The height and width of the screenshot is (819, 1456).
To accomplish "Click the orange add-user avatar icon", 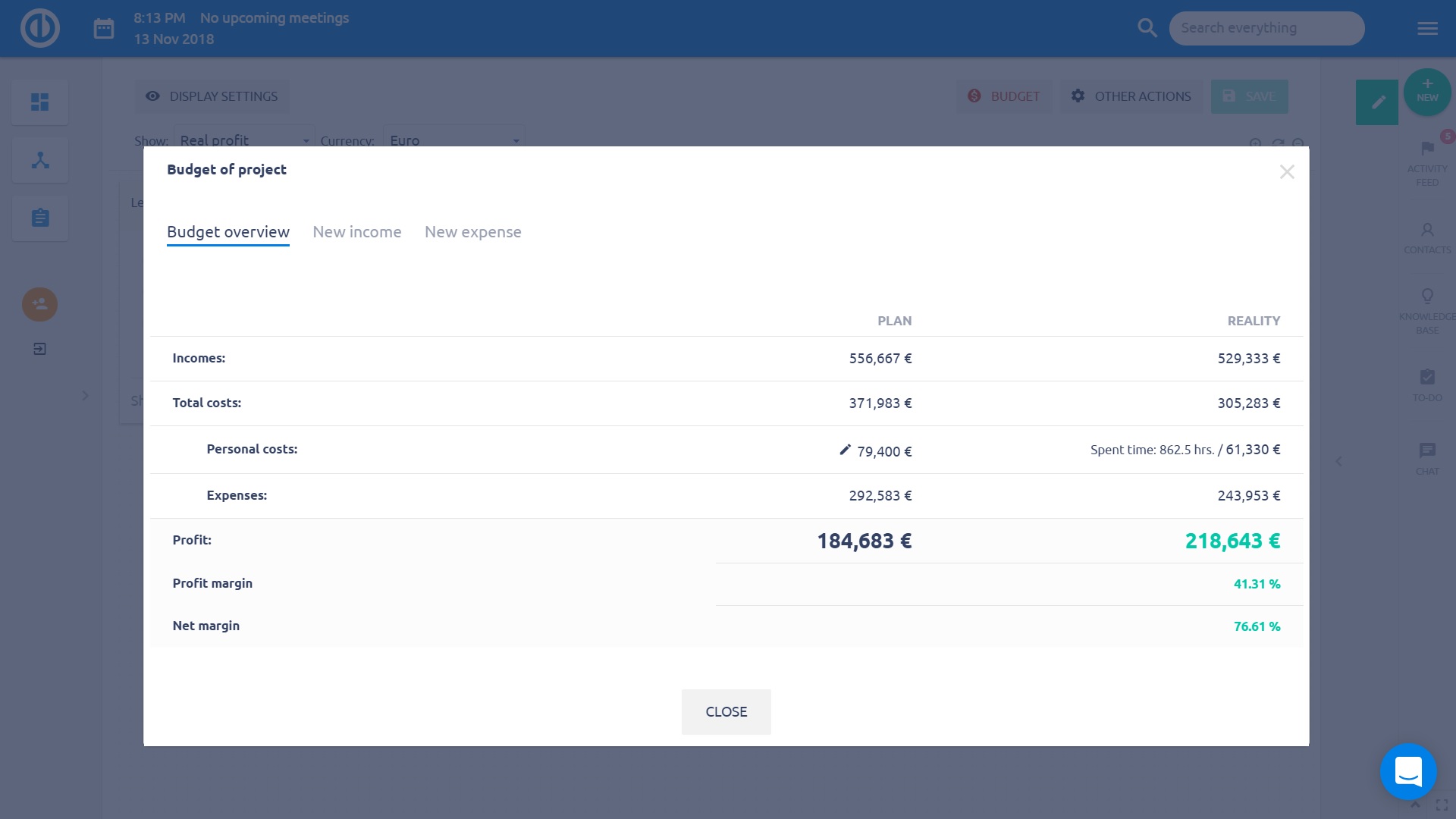I will [39, 304].
